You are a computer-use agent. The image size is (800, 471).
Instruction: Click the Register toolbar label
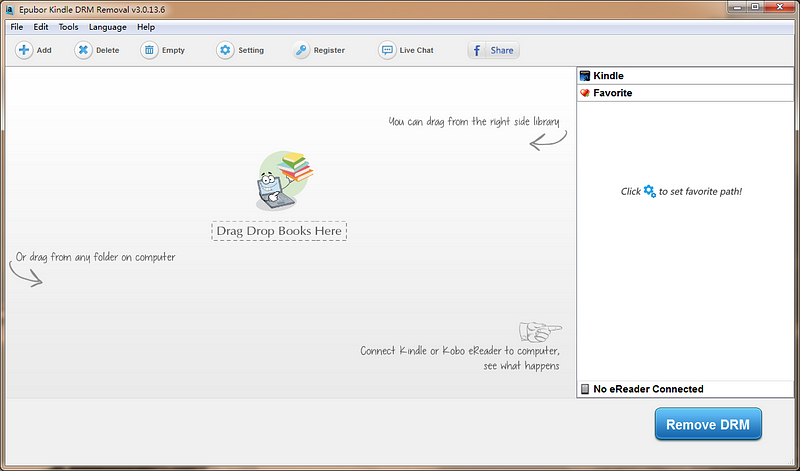329,50
